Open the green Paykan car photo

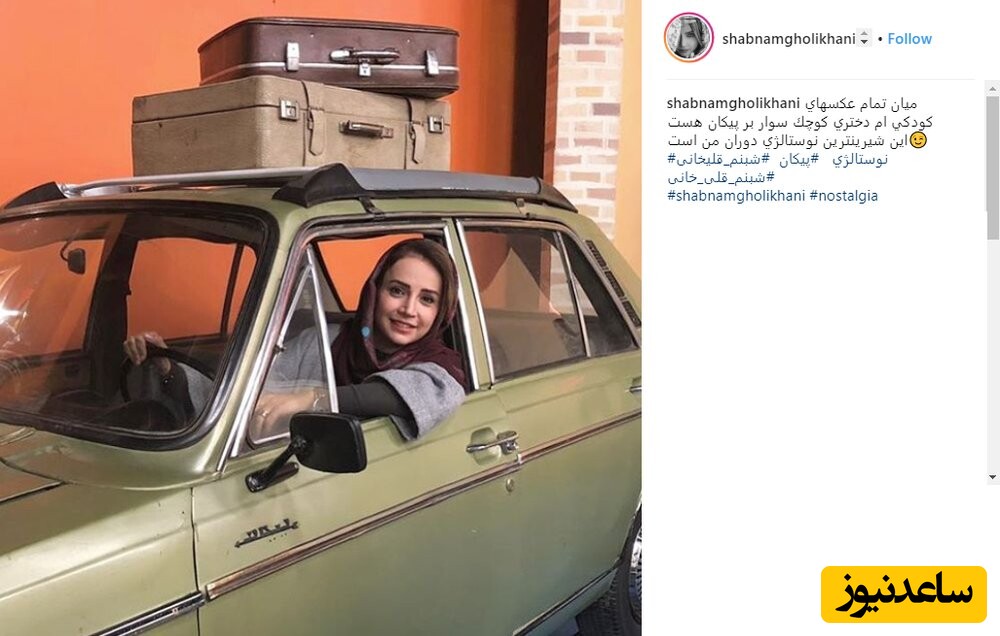(320, 318)
